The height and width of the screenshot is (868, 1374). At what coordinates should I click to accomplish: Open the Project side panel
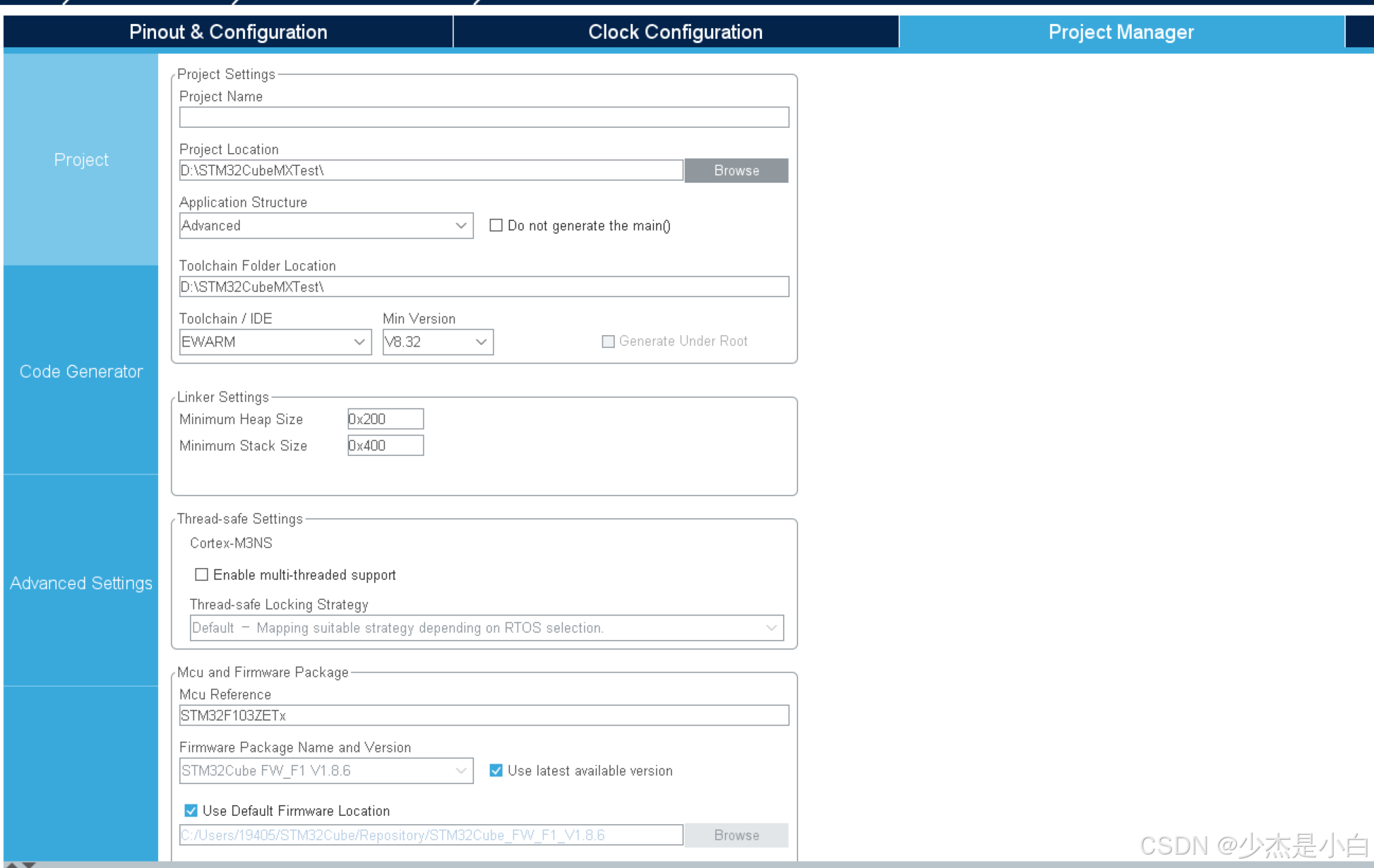(81, 160)
